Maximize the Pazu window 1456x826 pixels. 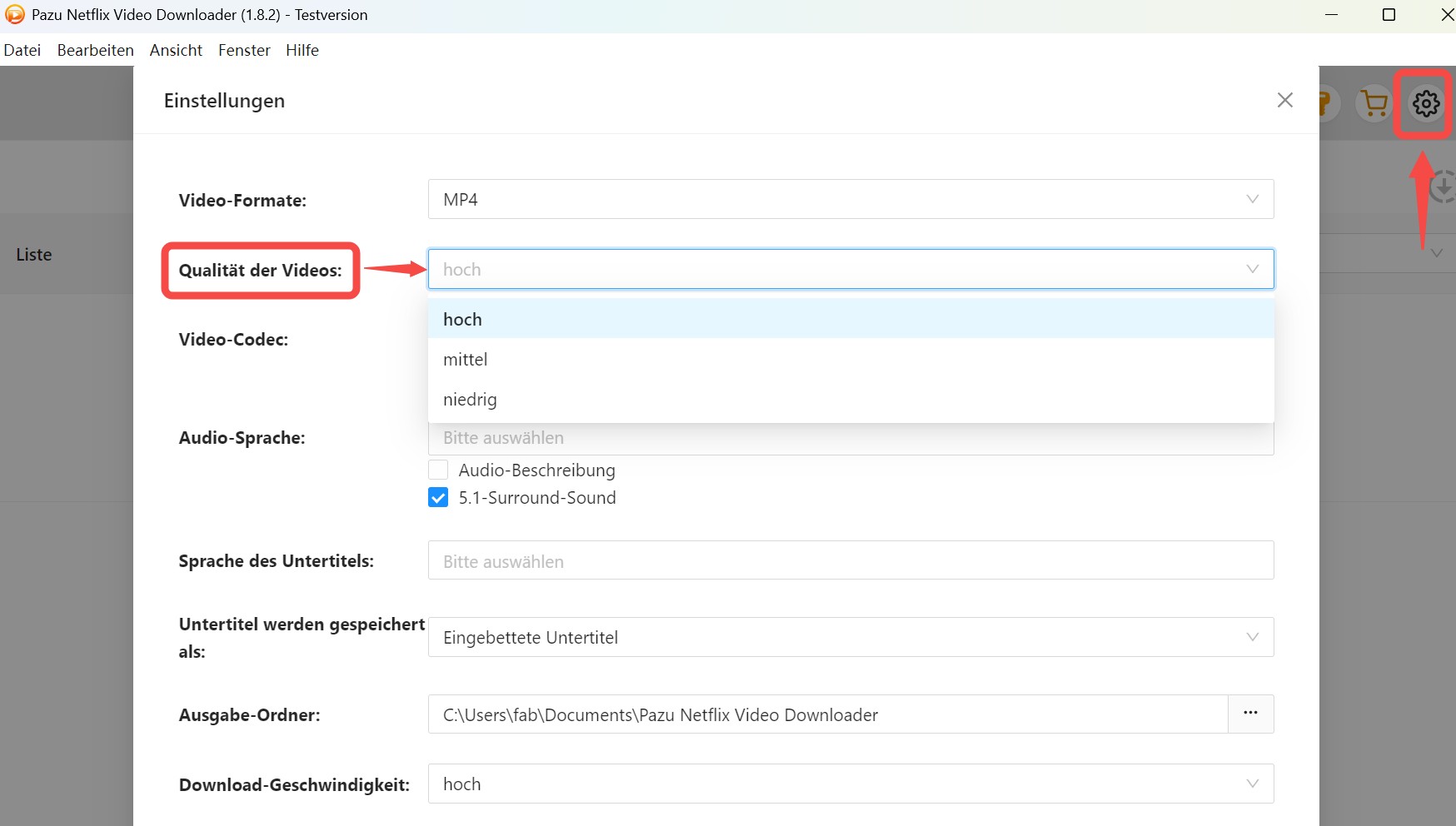[1389, 15]
